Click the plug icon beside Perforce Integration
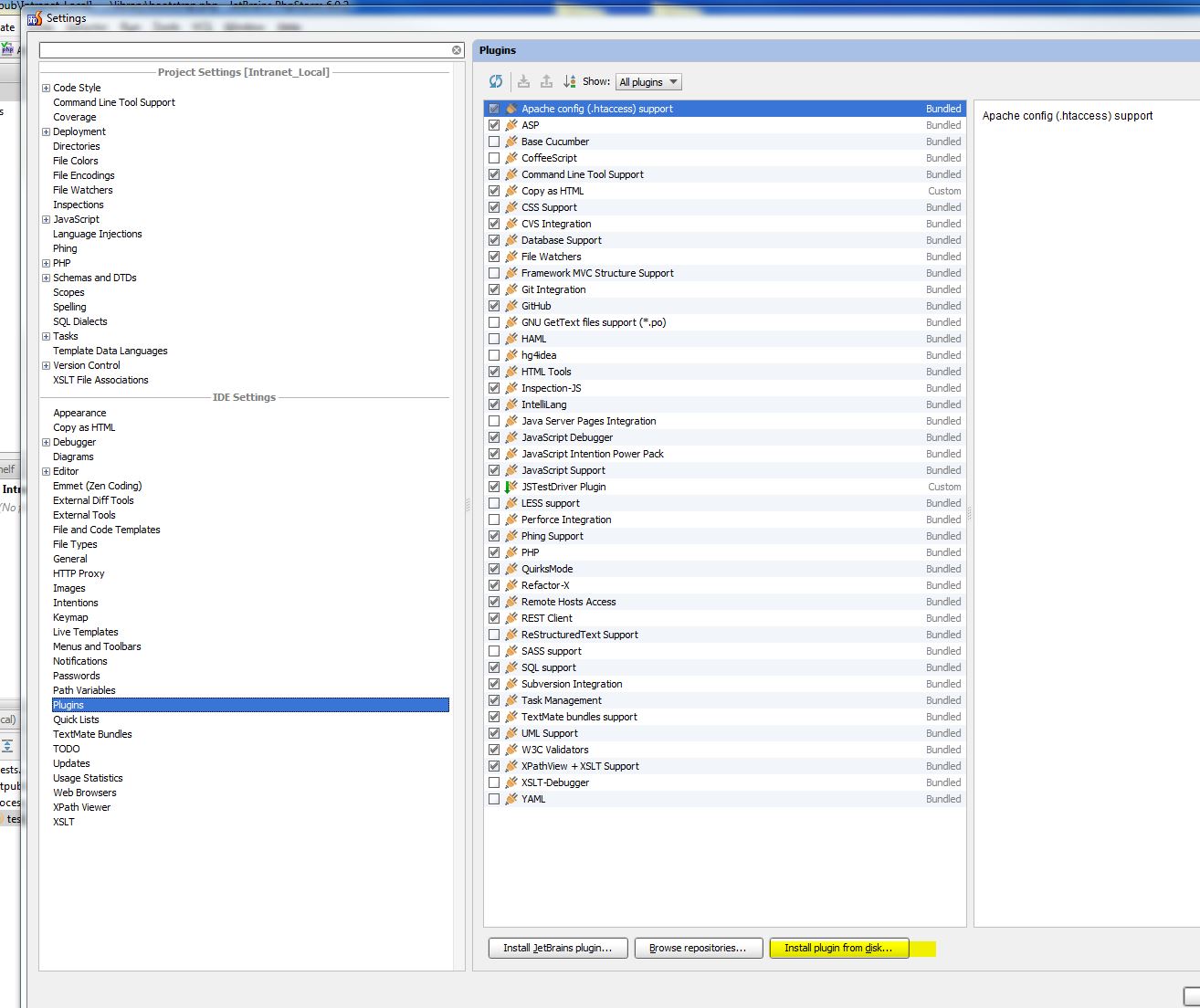This screenshot has width=1200, height=1008. (511, 520)
